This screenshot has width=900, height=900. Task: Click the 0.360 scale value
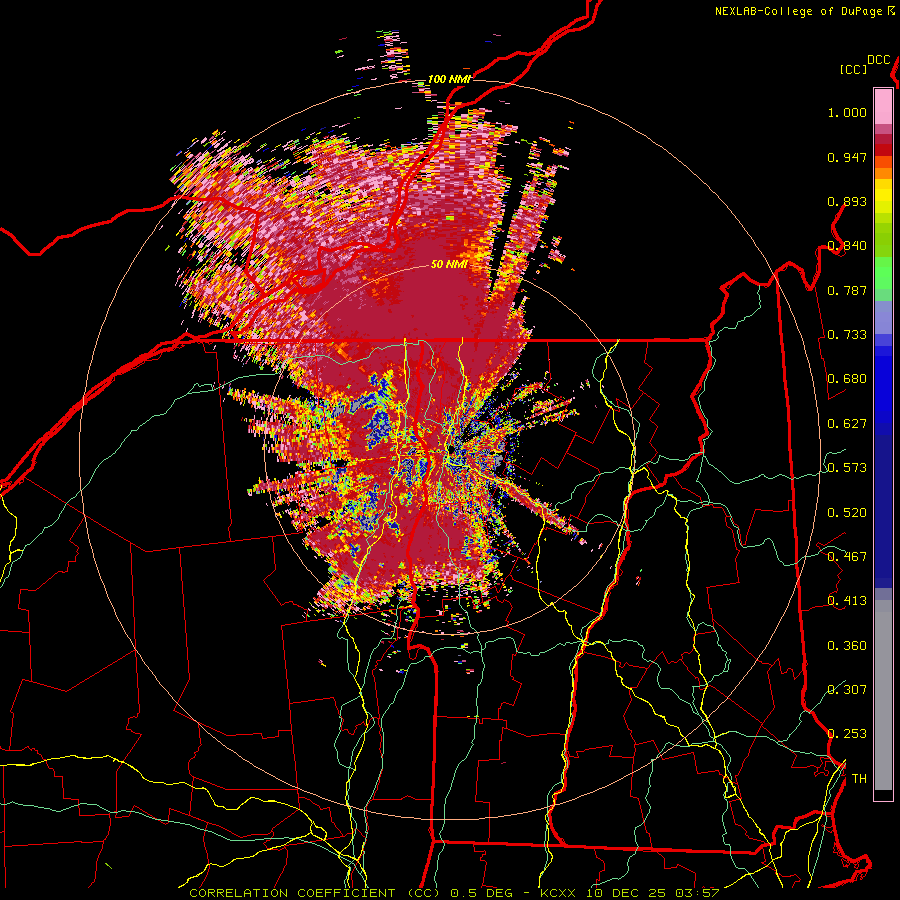click(x=847, y=646)
